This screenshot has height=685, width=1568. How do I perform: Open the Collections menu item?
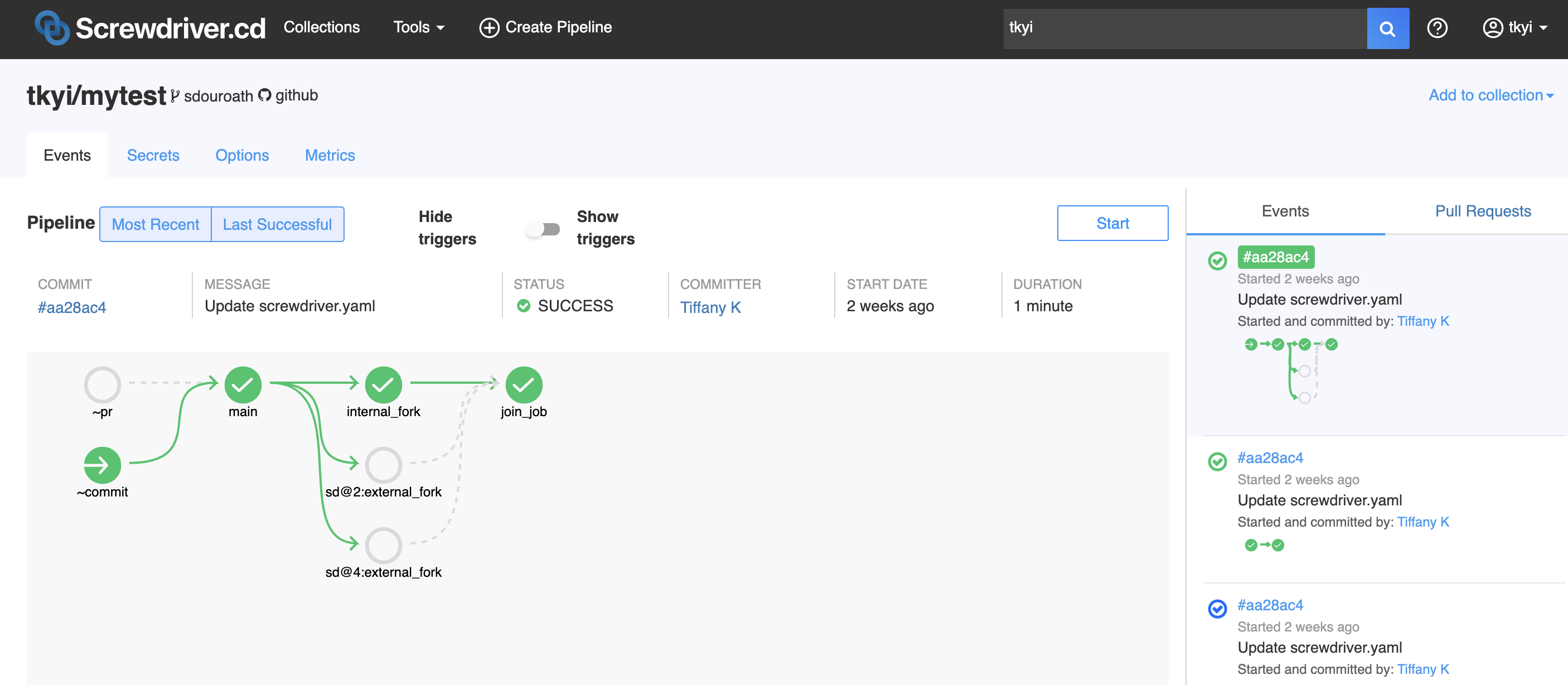point(321,27)
